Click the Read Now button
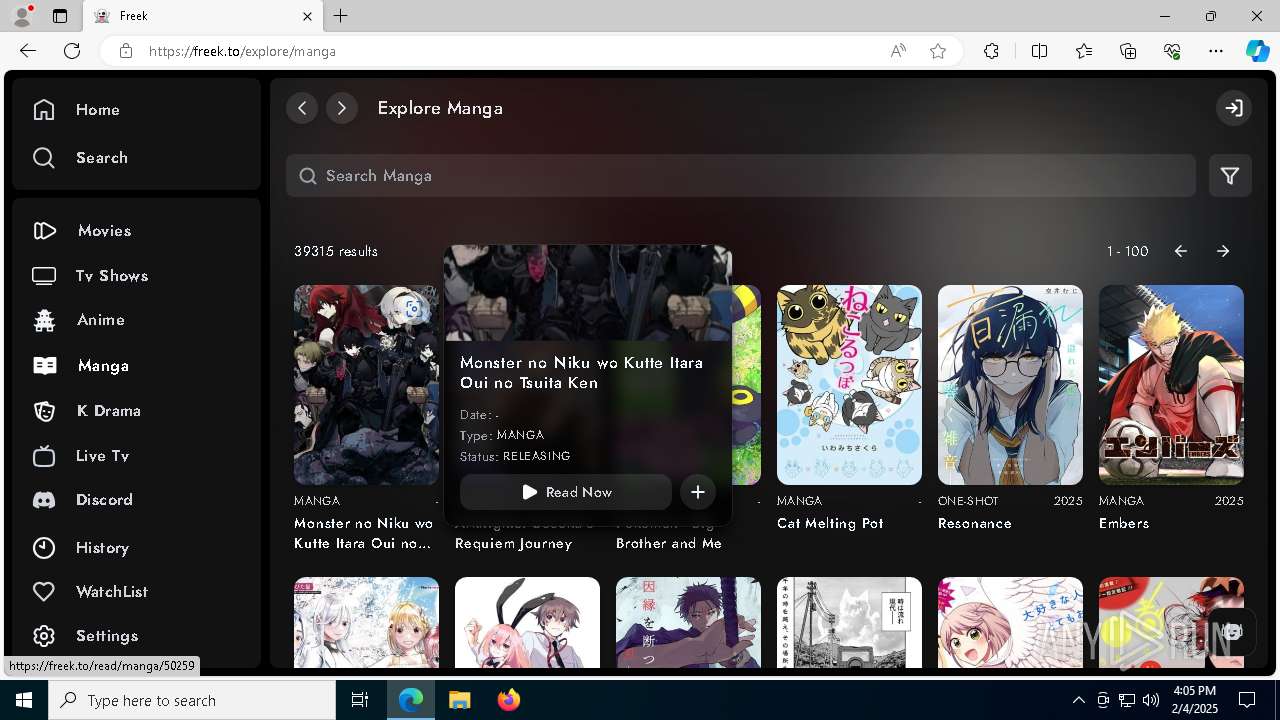 click(566, 492)
